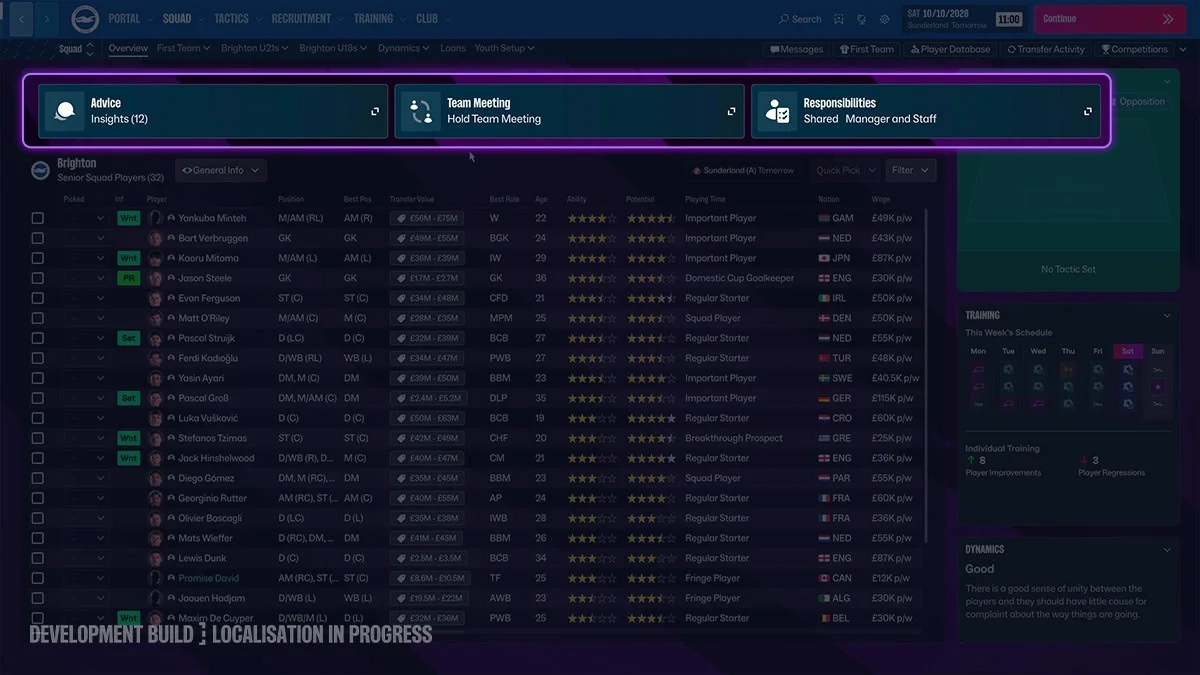Tick the checkbox for Kaoru Mitoma
The width and height of the screenshot is (1200, 675).
(x=38, y=258)
